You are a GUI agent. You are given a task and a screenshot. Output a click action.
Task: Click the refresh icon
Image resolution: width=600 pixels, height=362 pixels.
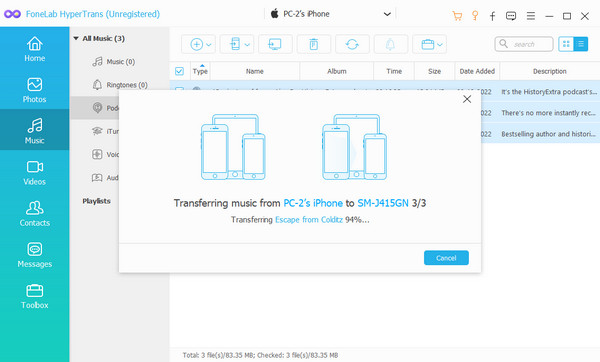point(352,44)
